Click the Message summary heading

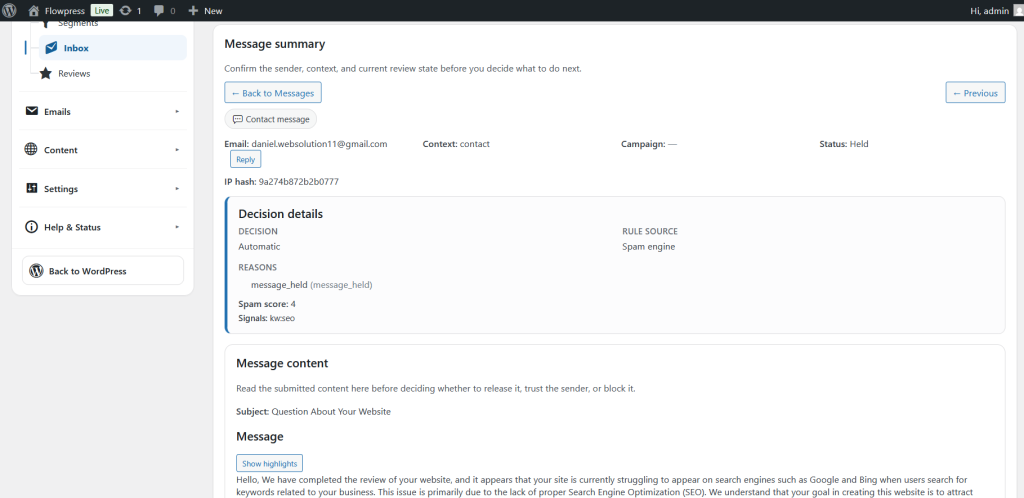pyautogui.click(x=274, y=44)
